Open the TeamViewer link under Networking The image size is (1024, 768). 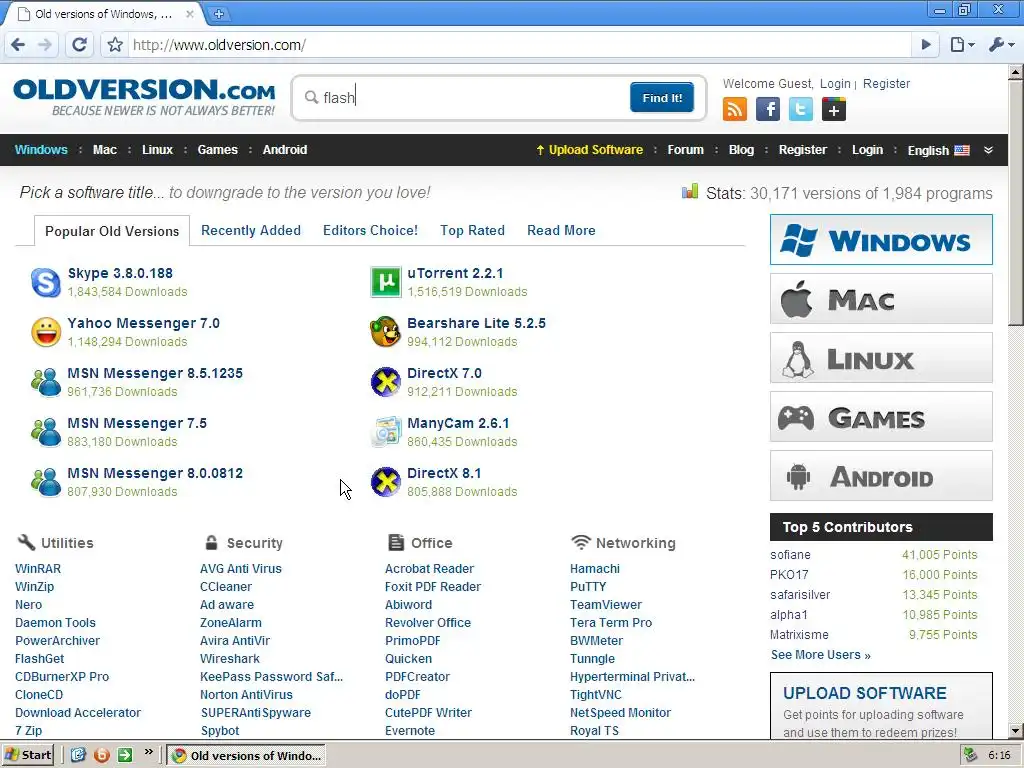(605, 605)
